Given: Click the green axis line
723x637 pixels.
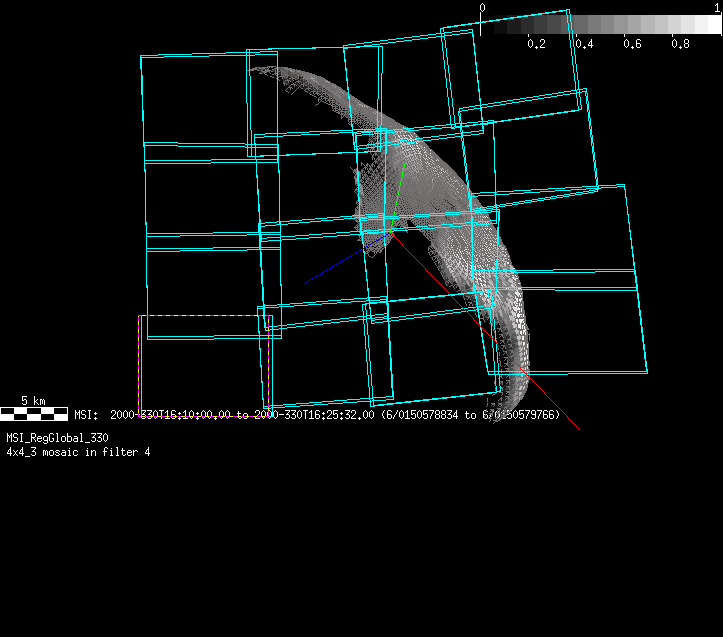Looking at the screenshot, I should [x=398, y=190].
